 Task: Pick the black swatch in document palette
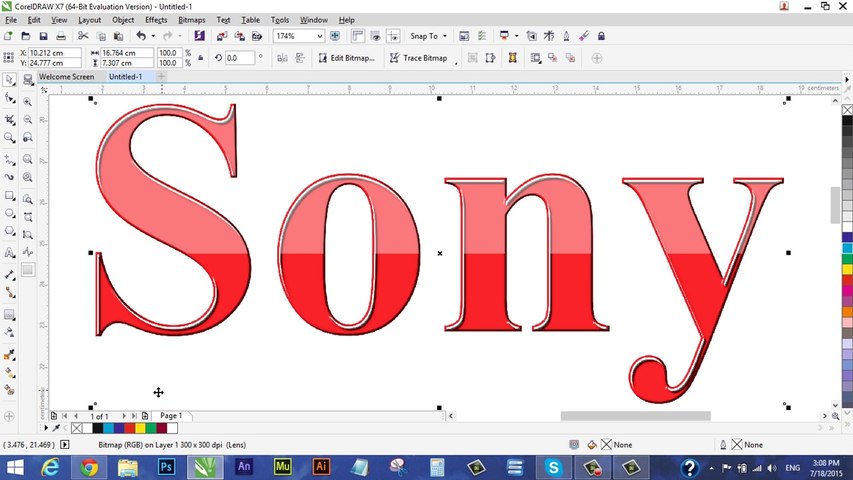[x=97, y=428]
